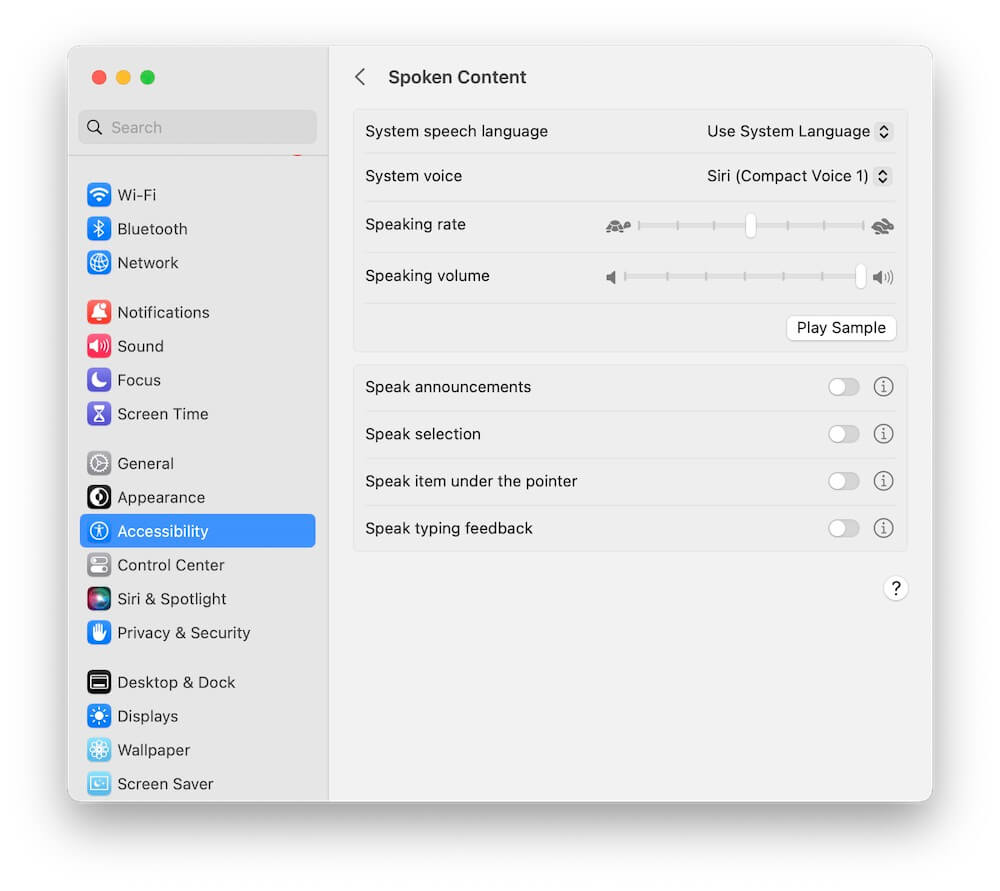This screenshot has height=891, width=1000.
Task: Select General in the sidebar
Action: (x=198, y=463)
